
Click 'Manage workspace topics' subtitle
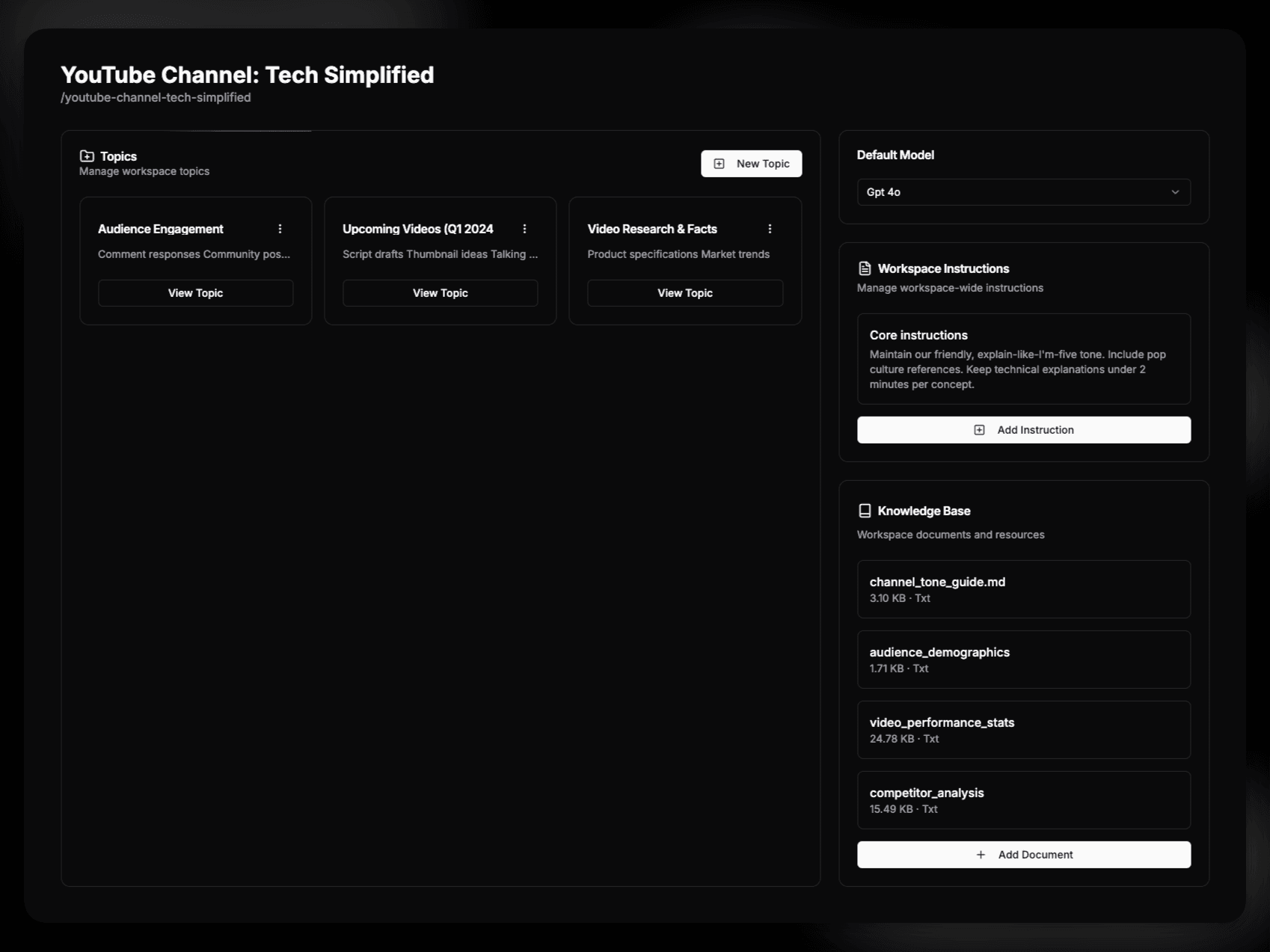(144, 171)
